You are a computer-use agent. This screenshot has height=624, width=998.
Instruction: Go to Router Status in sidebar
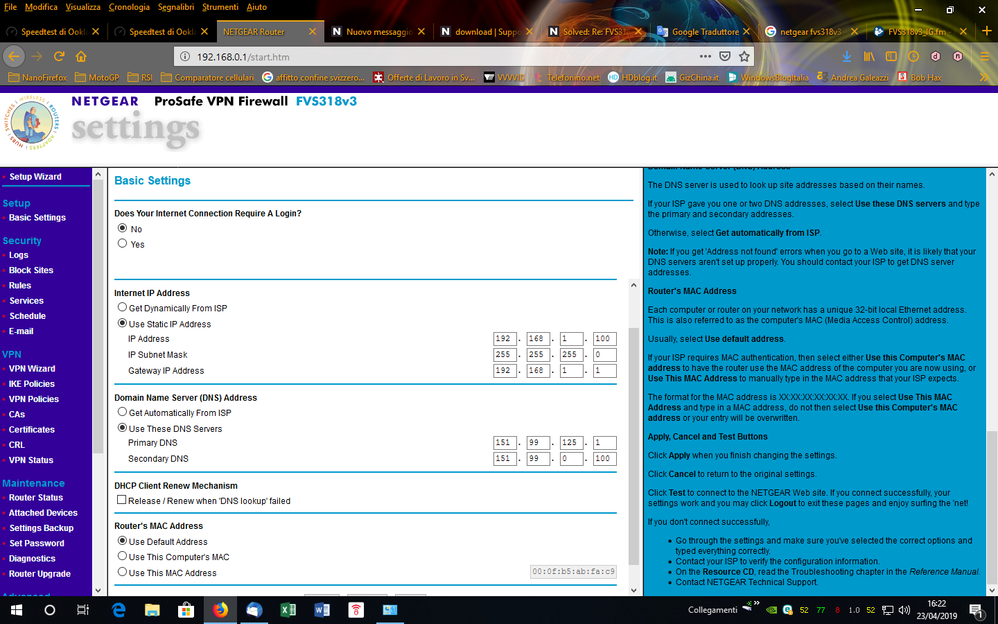click(x=36, y=497)
